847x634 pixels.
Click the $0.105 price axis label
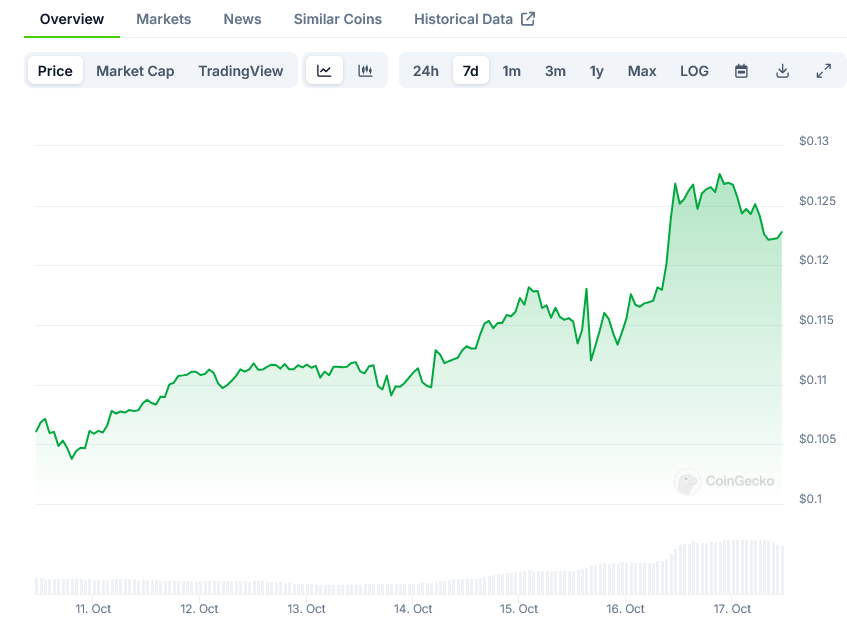[817, 439]
